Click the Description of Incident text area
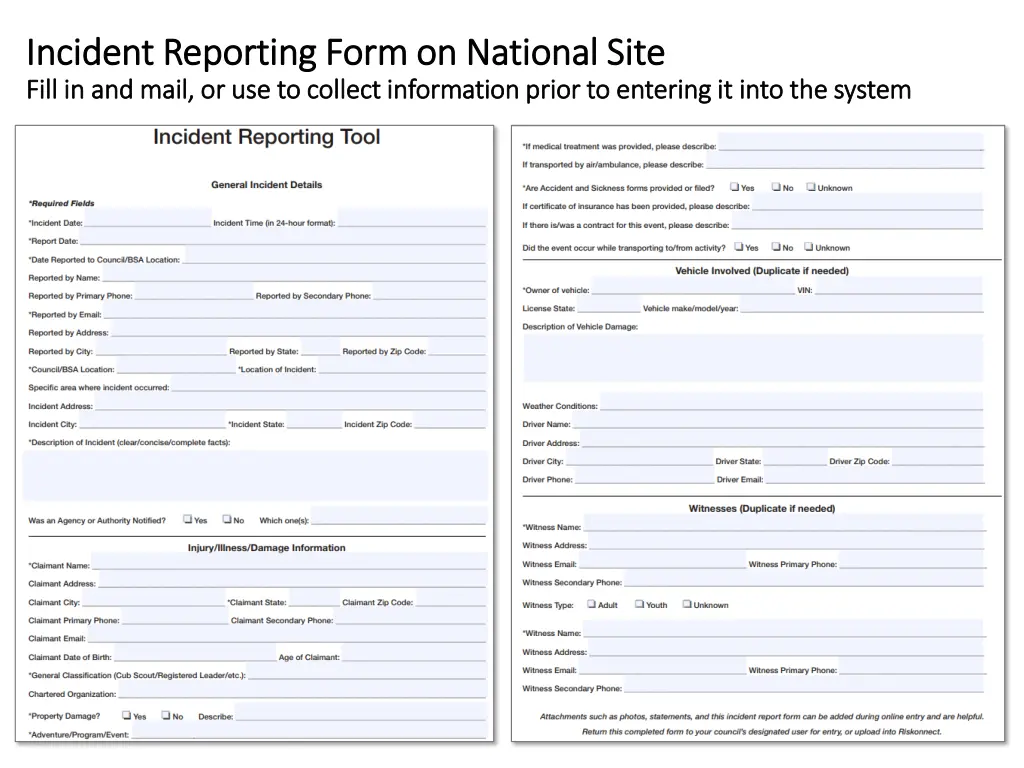 point(253,475)
